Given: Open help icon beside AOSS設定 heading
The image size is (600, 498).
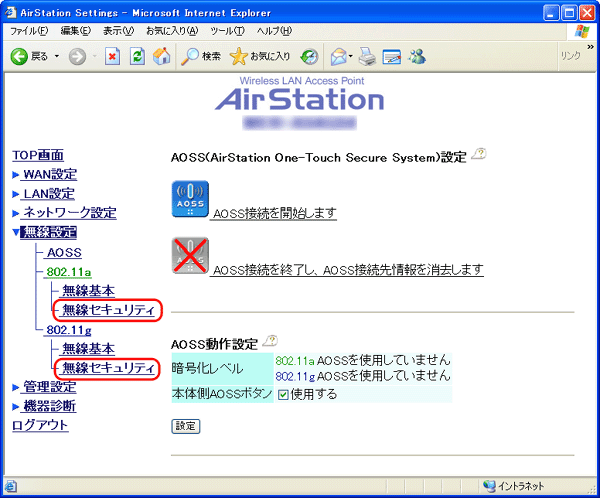Looking at the screenshot, I should tap(479, 154).
